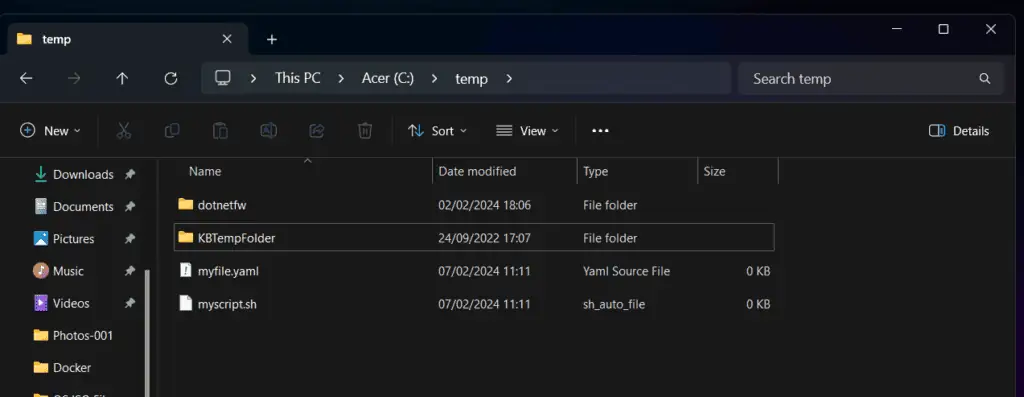Go back with the left arrow
The width and height of the screenshot is (1024, 397).
[x=26, y=78]
